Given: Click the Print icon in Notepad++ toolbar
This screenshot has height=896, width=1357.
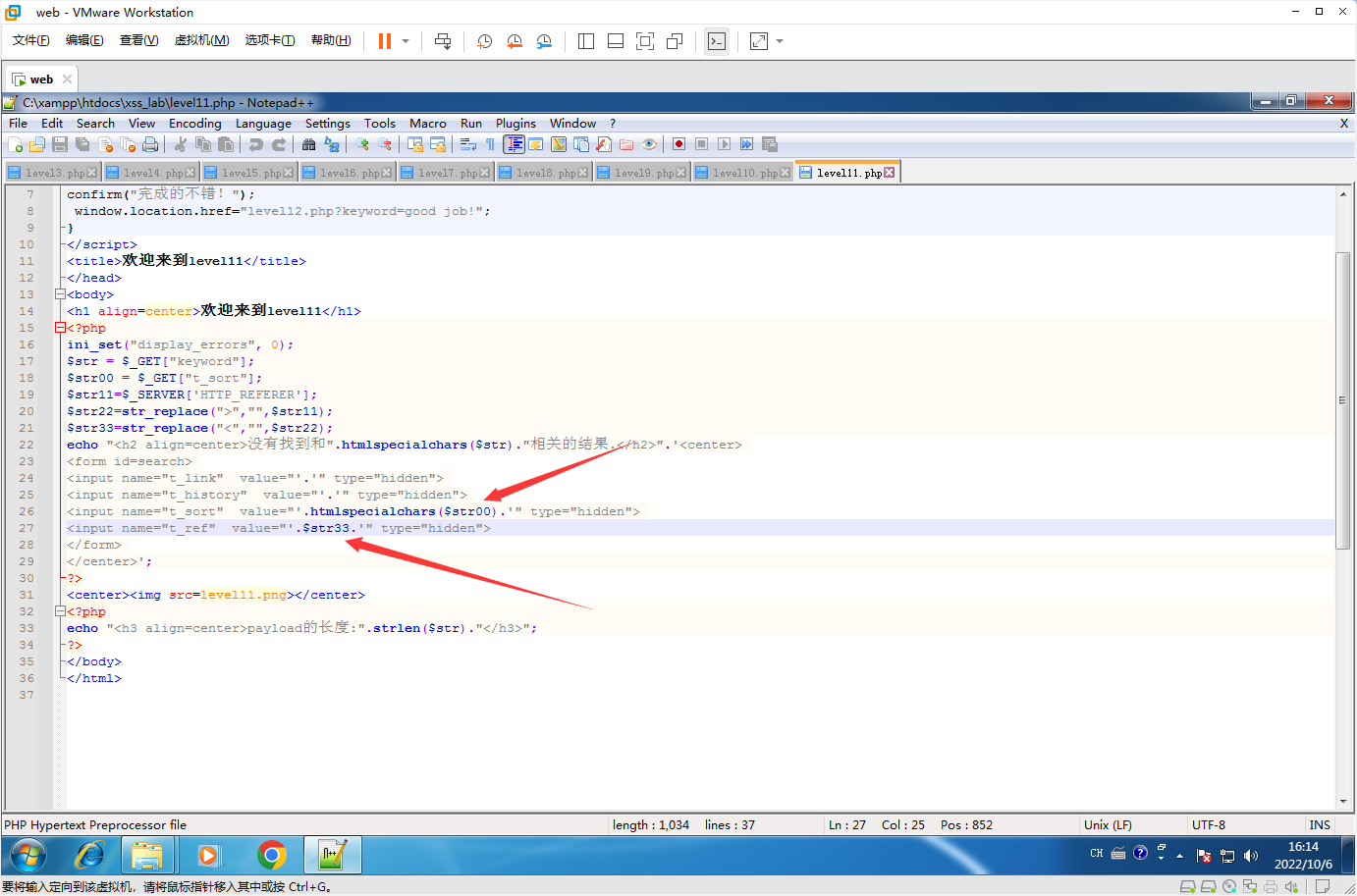Looking at the screenshot, I should click(150, 144).
